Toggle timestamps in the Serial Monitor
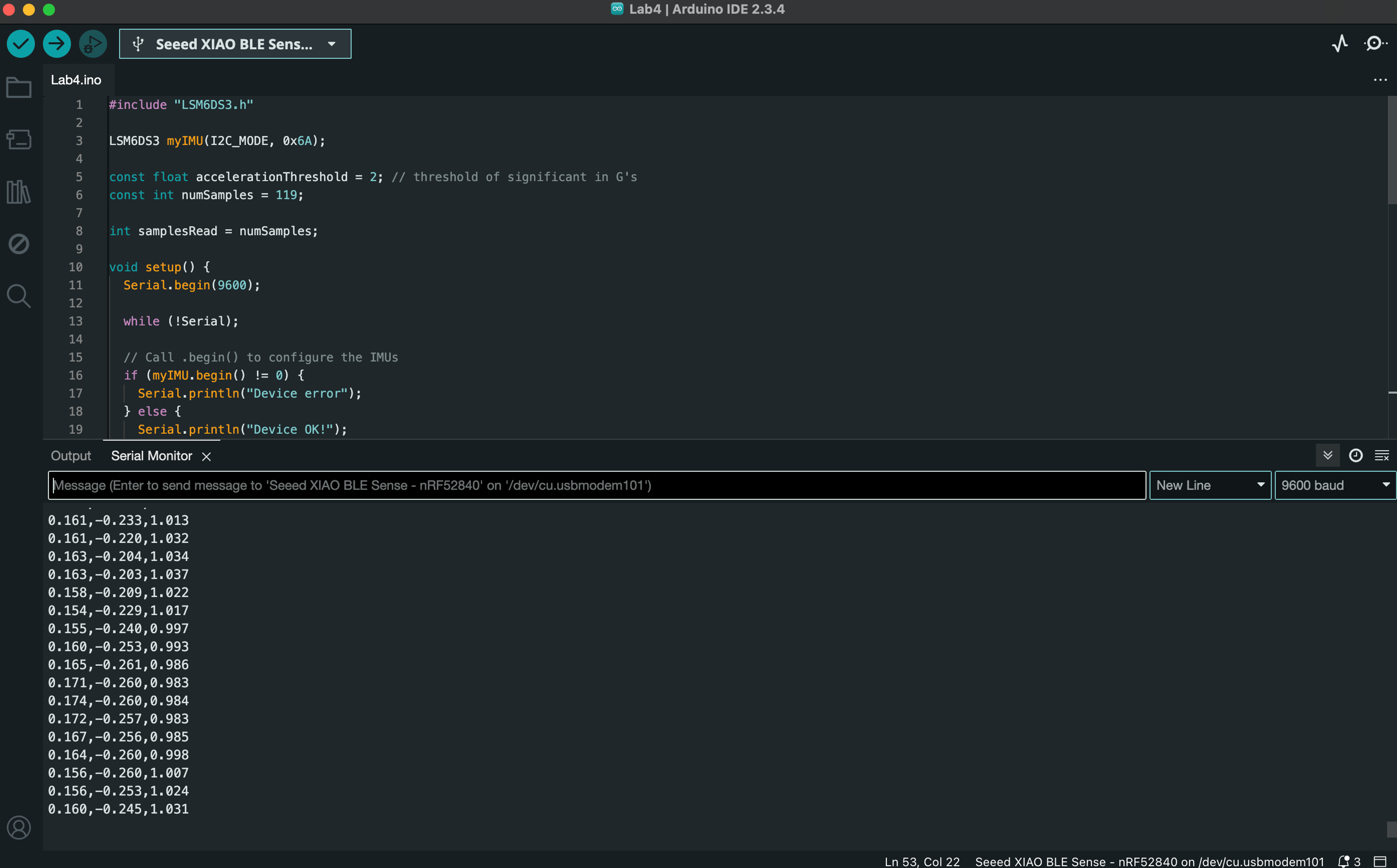The width and height of the screenshot is (1397, 868). (x=1355, y=455)
